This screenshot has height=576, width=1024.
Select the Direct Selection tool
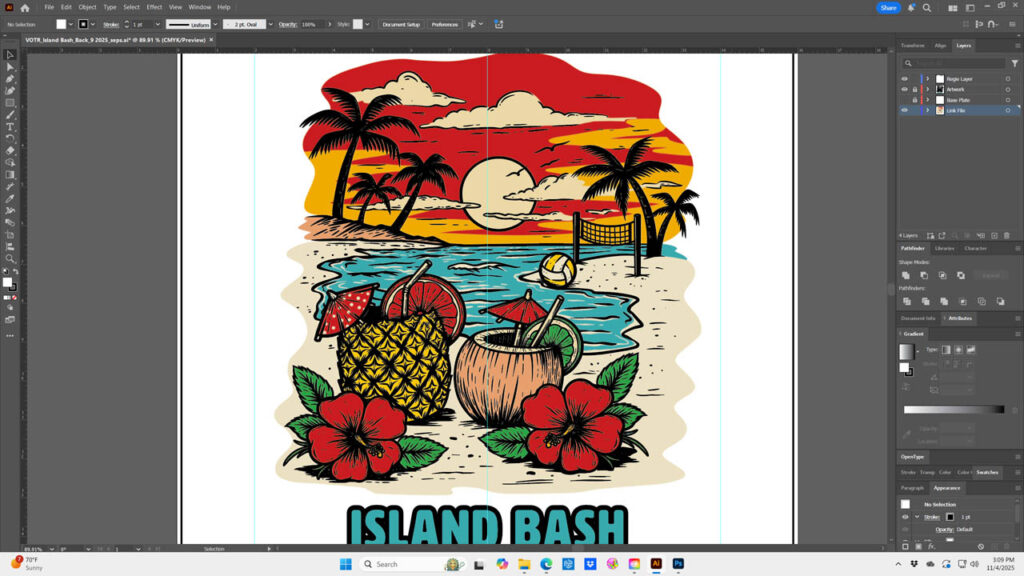click(x=10, y=67)
